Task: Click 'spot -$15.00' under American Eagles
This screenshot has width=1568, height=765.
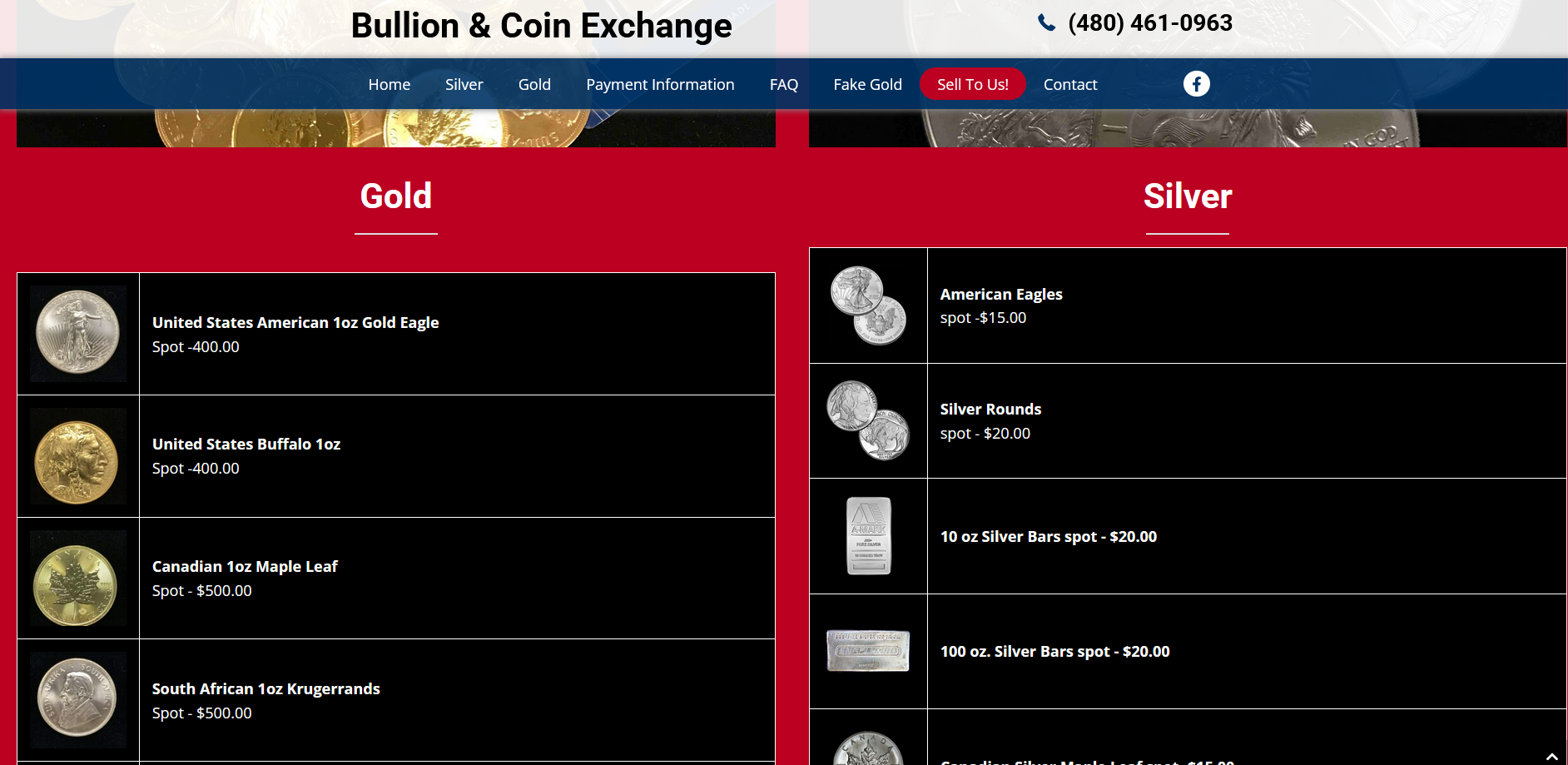Action: (984, 317)
